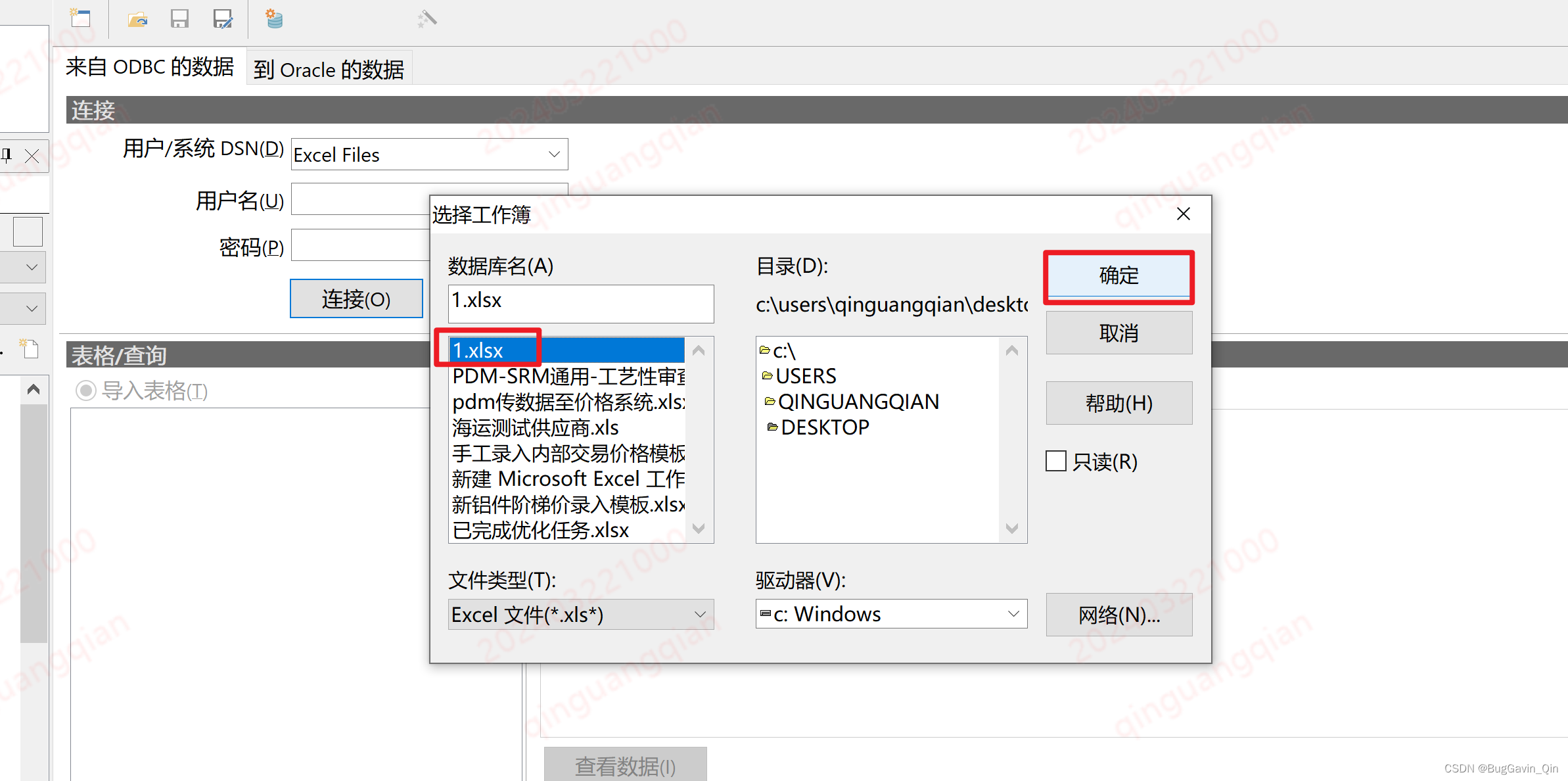Click the 查看数据 button
This screenshot has height=781, width=1568.
tap(625, 765)
